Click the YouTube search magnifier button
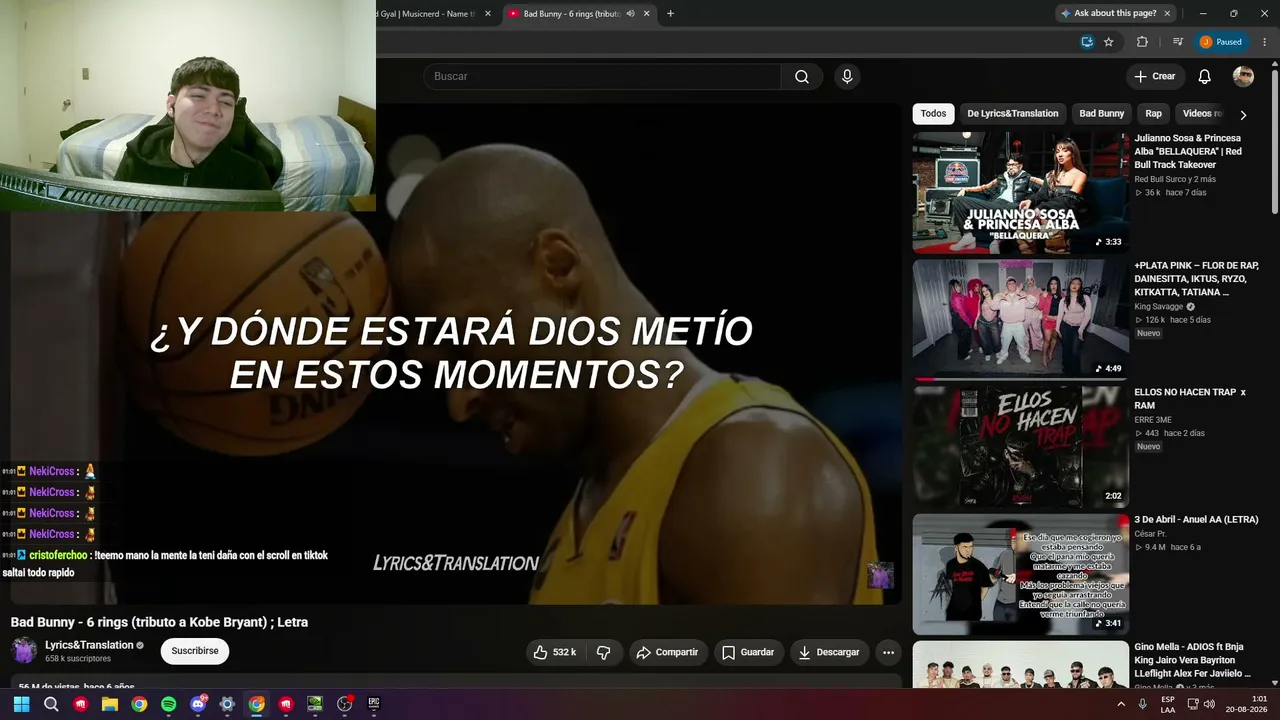 coord(802,77)
